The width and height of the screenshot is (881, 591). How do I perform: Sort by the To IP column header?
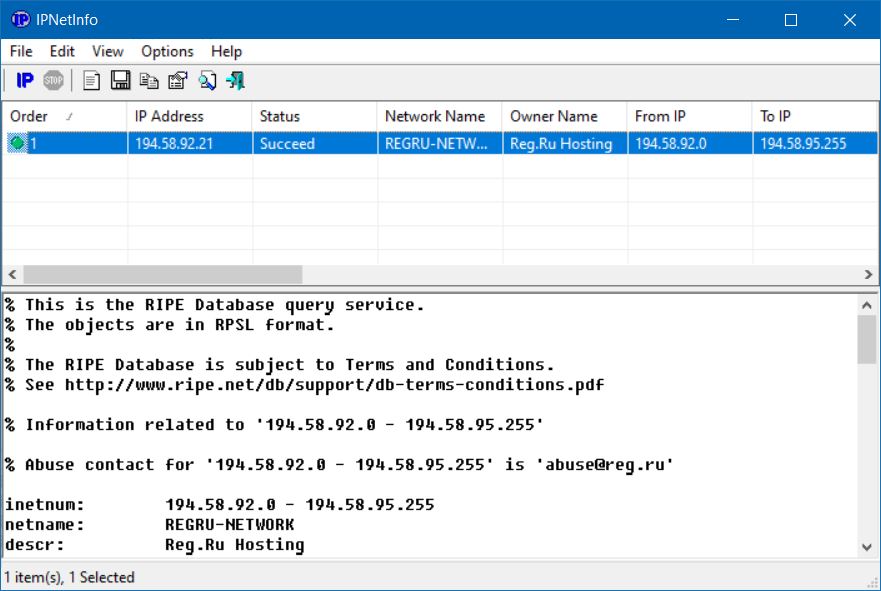tap(815, 116)
